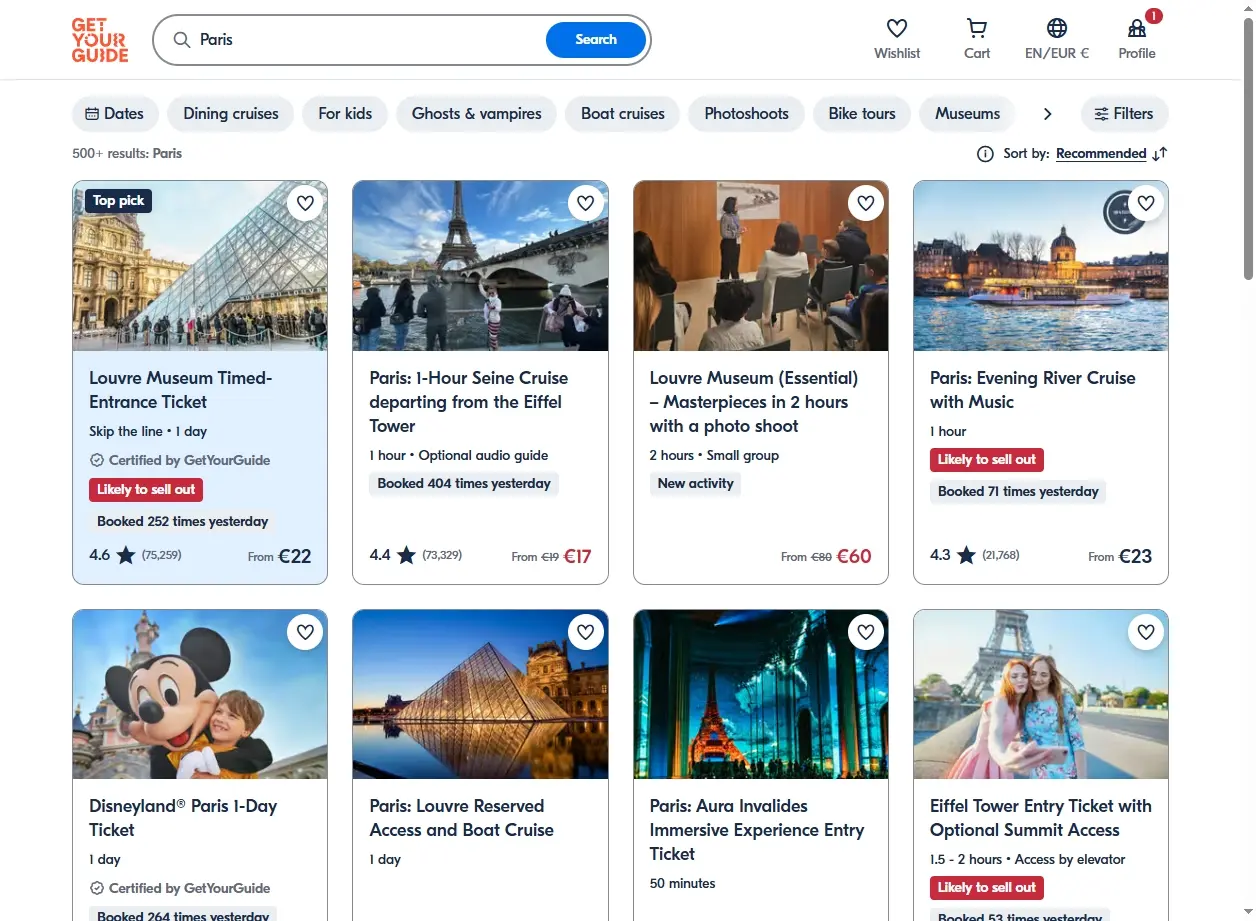
Task: Click the star rating on Evening River Cruise card
Action: [966, 555]
